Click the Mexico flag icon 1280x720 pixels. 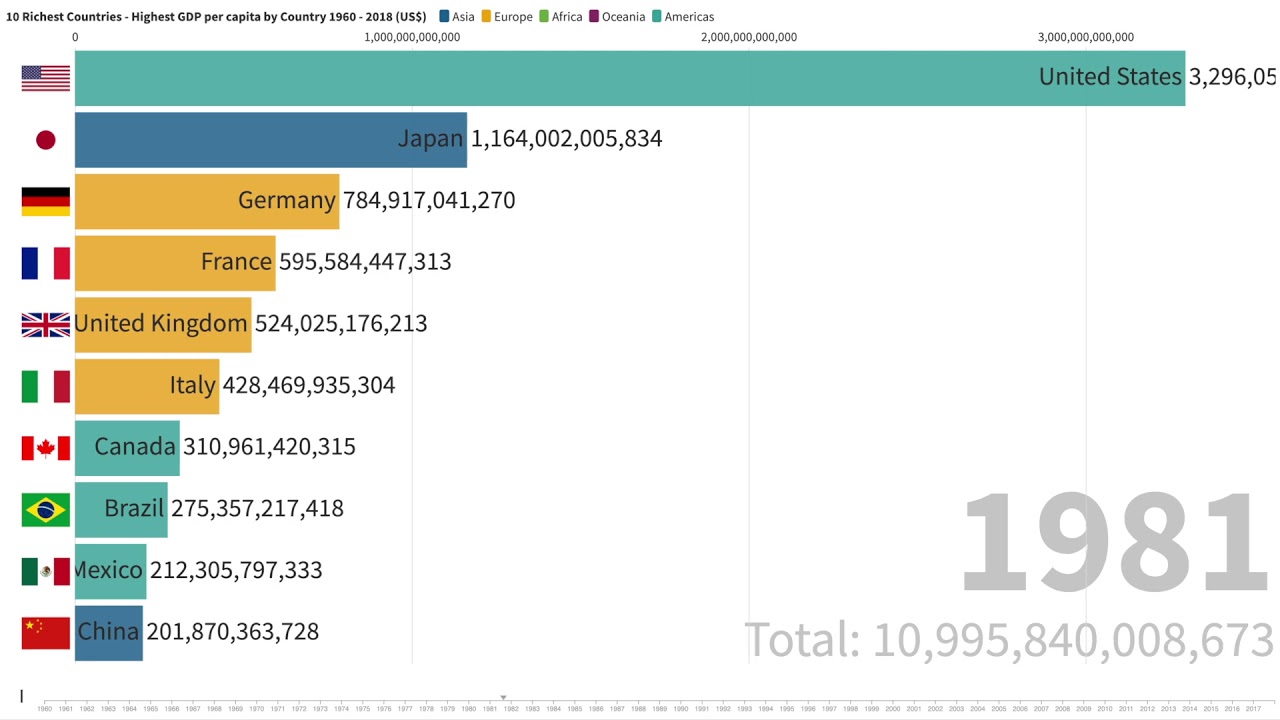[x=46, y=571]
